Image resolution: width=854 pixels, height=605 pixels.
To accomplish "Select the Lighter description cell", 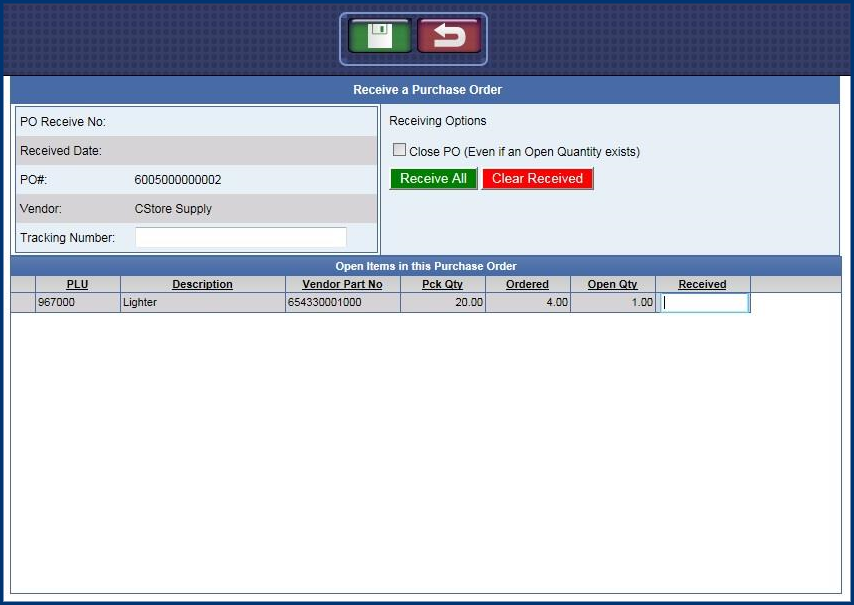I will 140,302.
